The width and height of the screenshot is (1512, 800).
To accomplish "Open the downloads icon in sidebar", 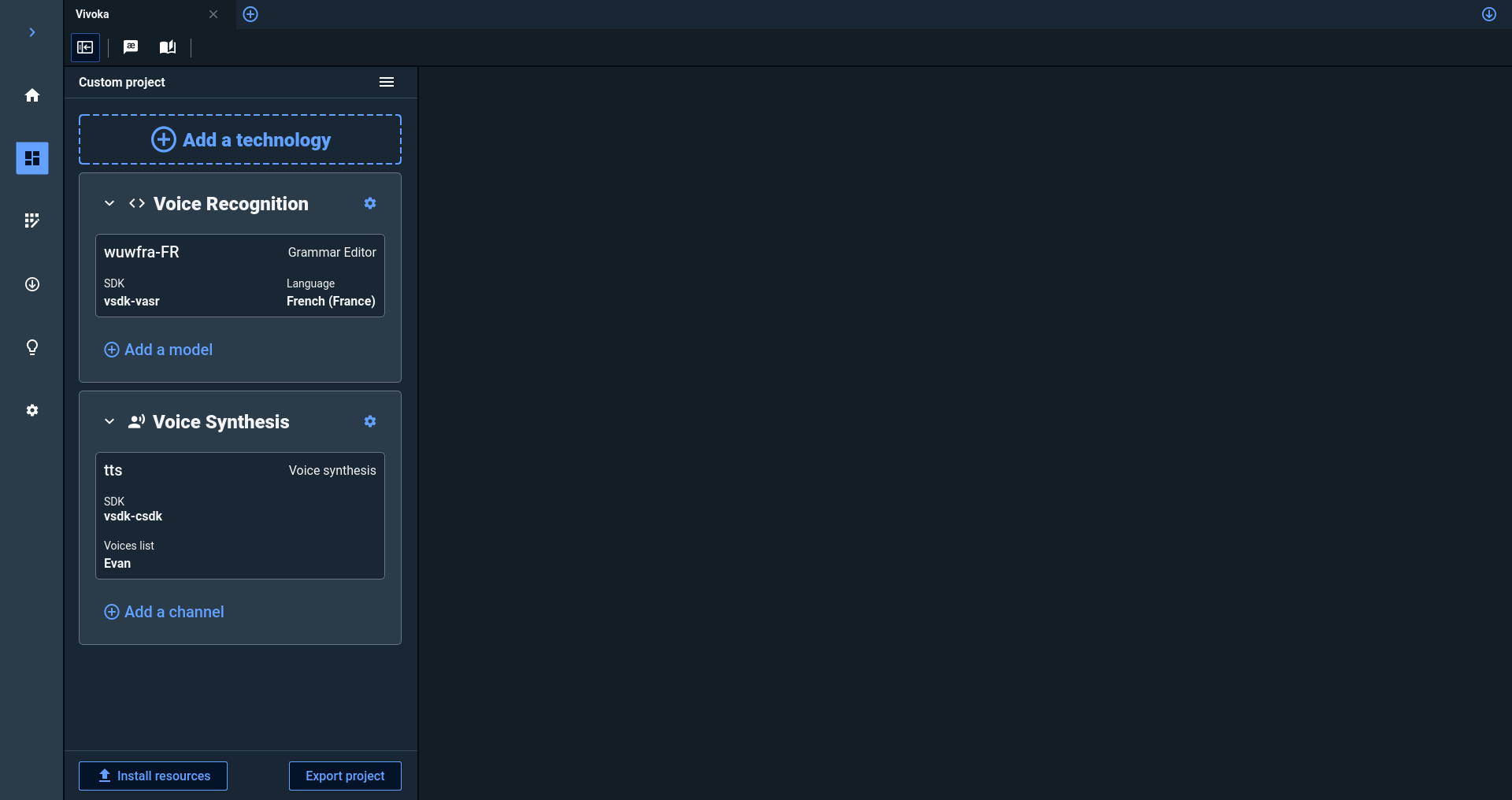I will click(x=32, y=284).
